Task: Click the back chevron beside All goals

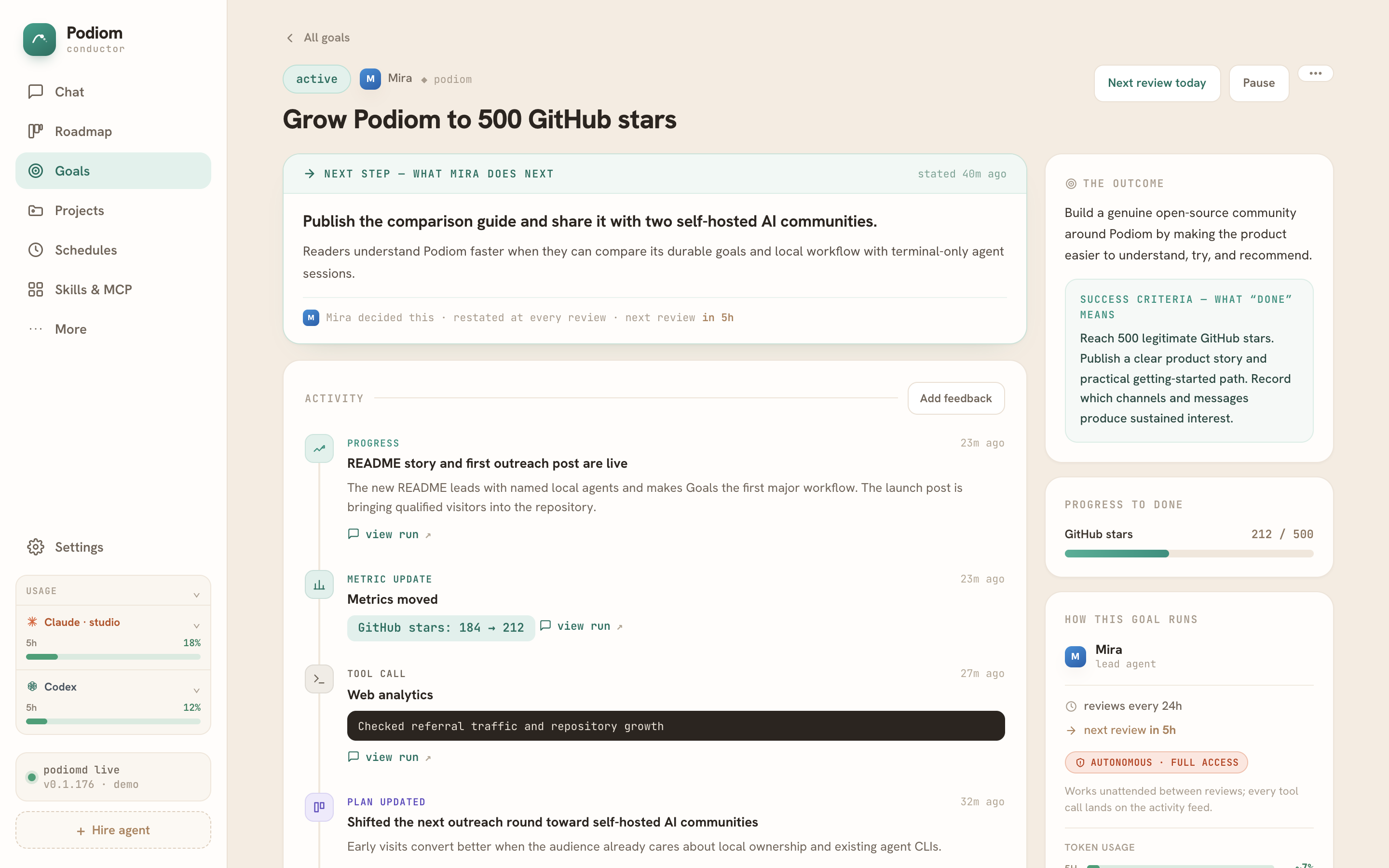Action: 290,38
